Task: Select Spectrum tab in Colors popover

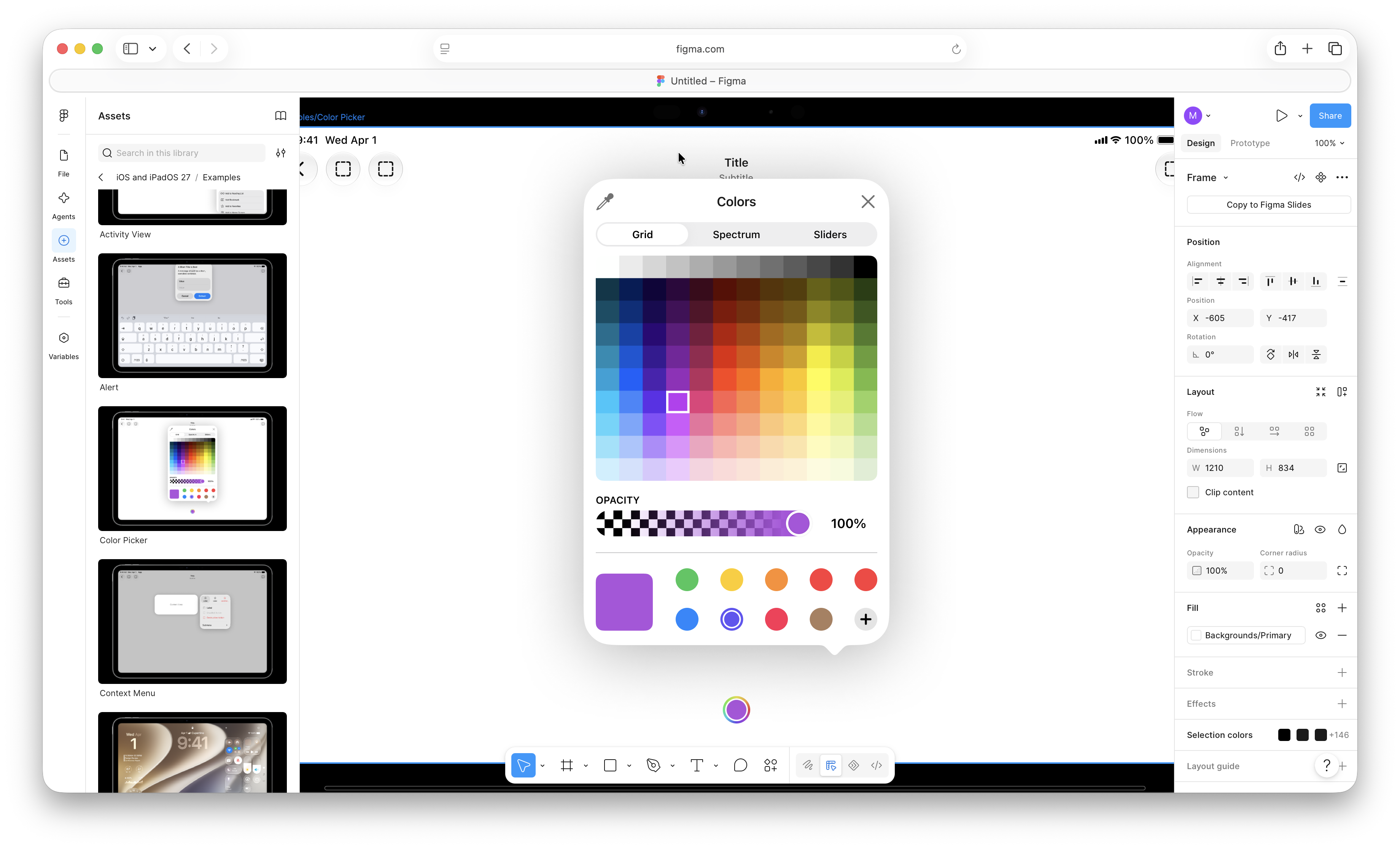Action: click(736, 235)
